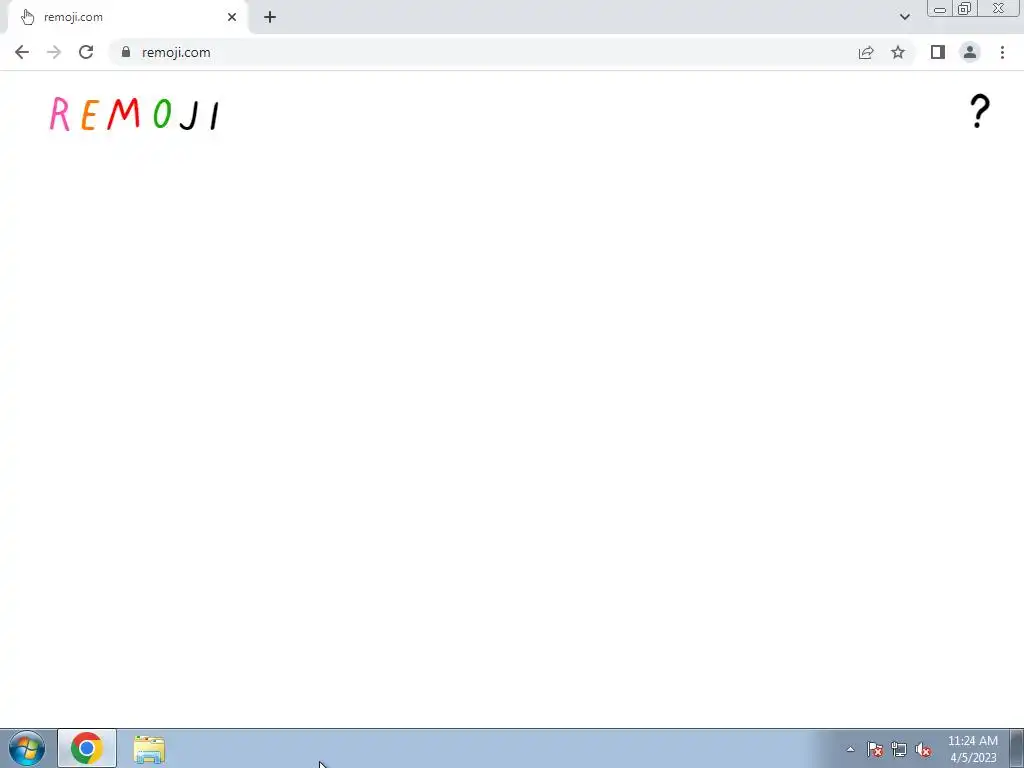1024x768 pixels.
Task: Bookmark this tab with the star icon
Action: click(898, 52)
